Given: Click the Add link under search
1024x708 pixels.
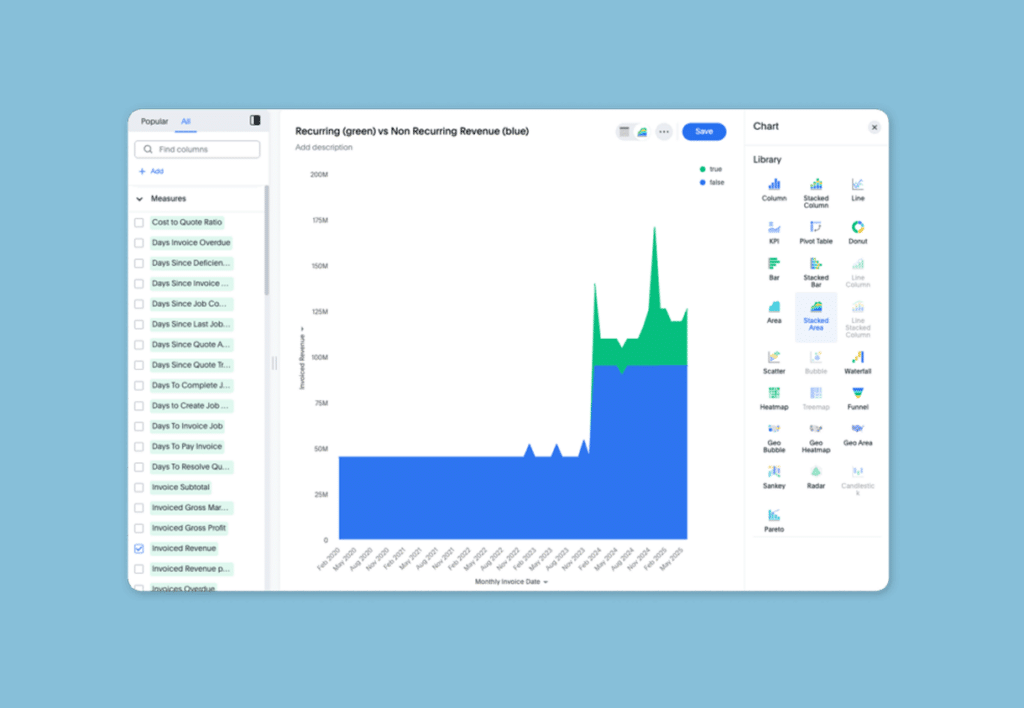Looking at the screenshot, I should point(151,172).
